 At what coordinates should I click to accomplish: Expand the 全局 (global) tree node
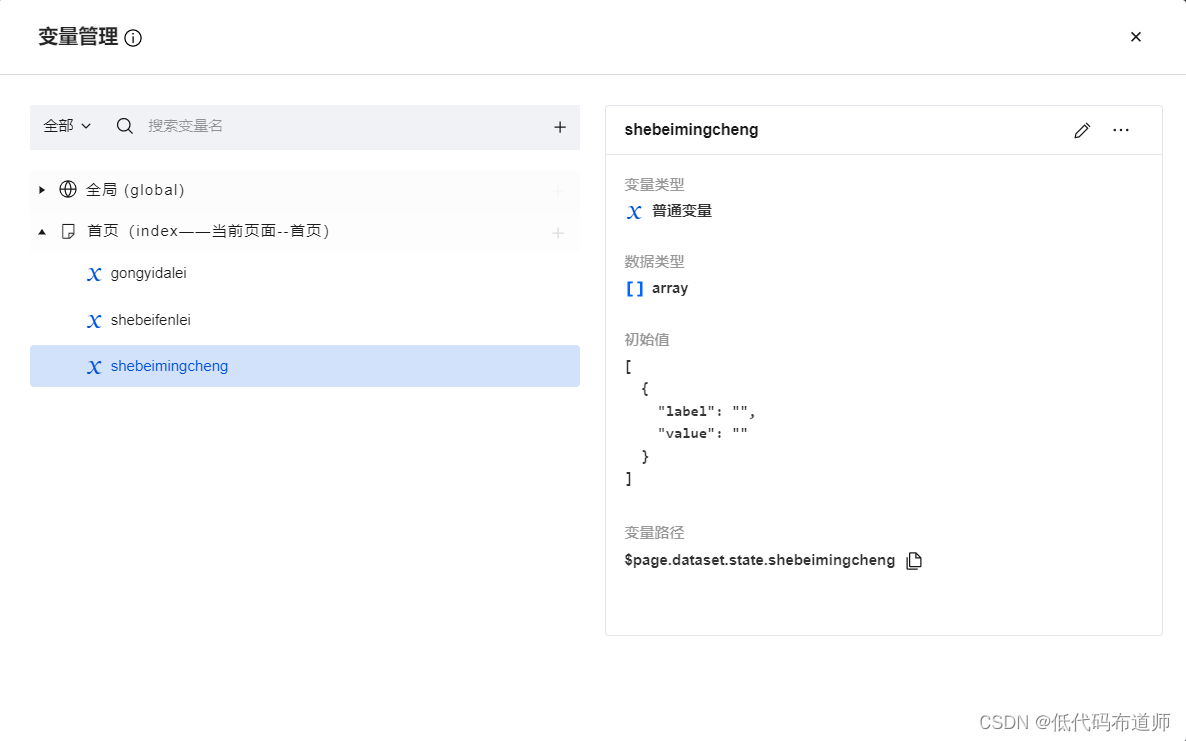click(42, 189)
